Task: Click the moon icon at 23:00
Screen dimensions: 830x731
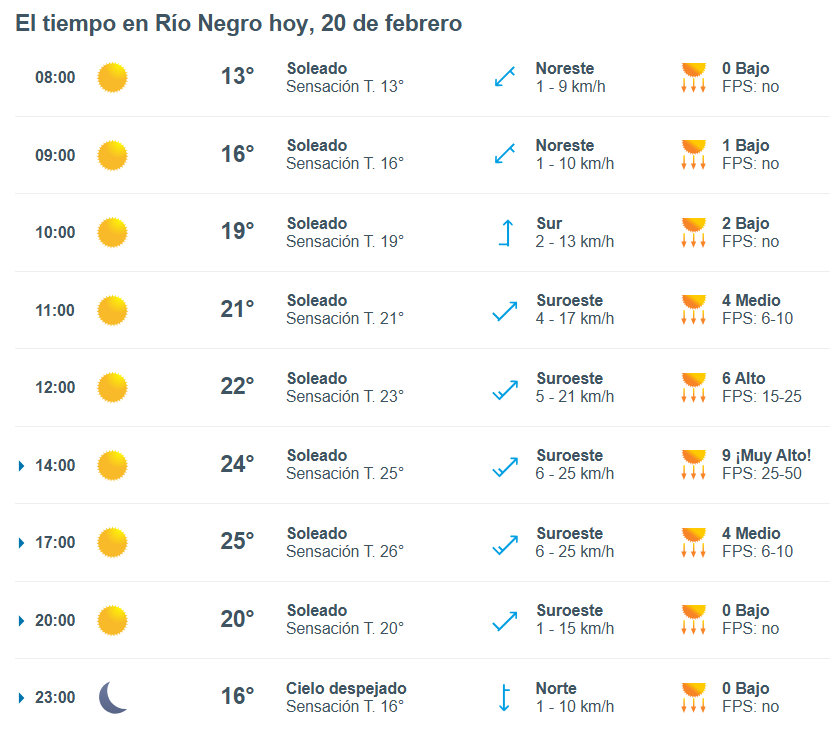Action: 112,697
